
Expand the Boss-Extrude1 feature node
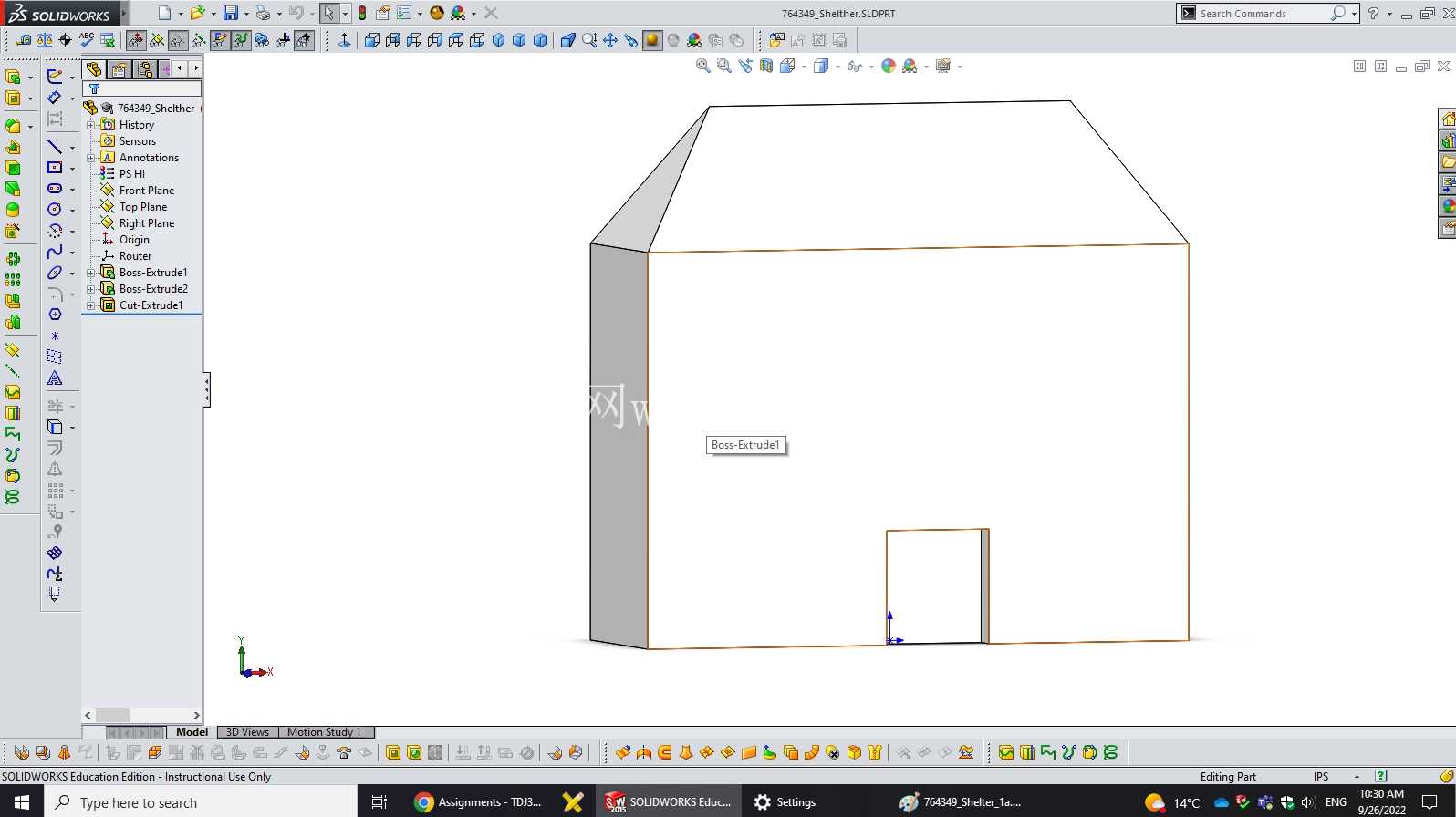(90, 273)
